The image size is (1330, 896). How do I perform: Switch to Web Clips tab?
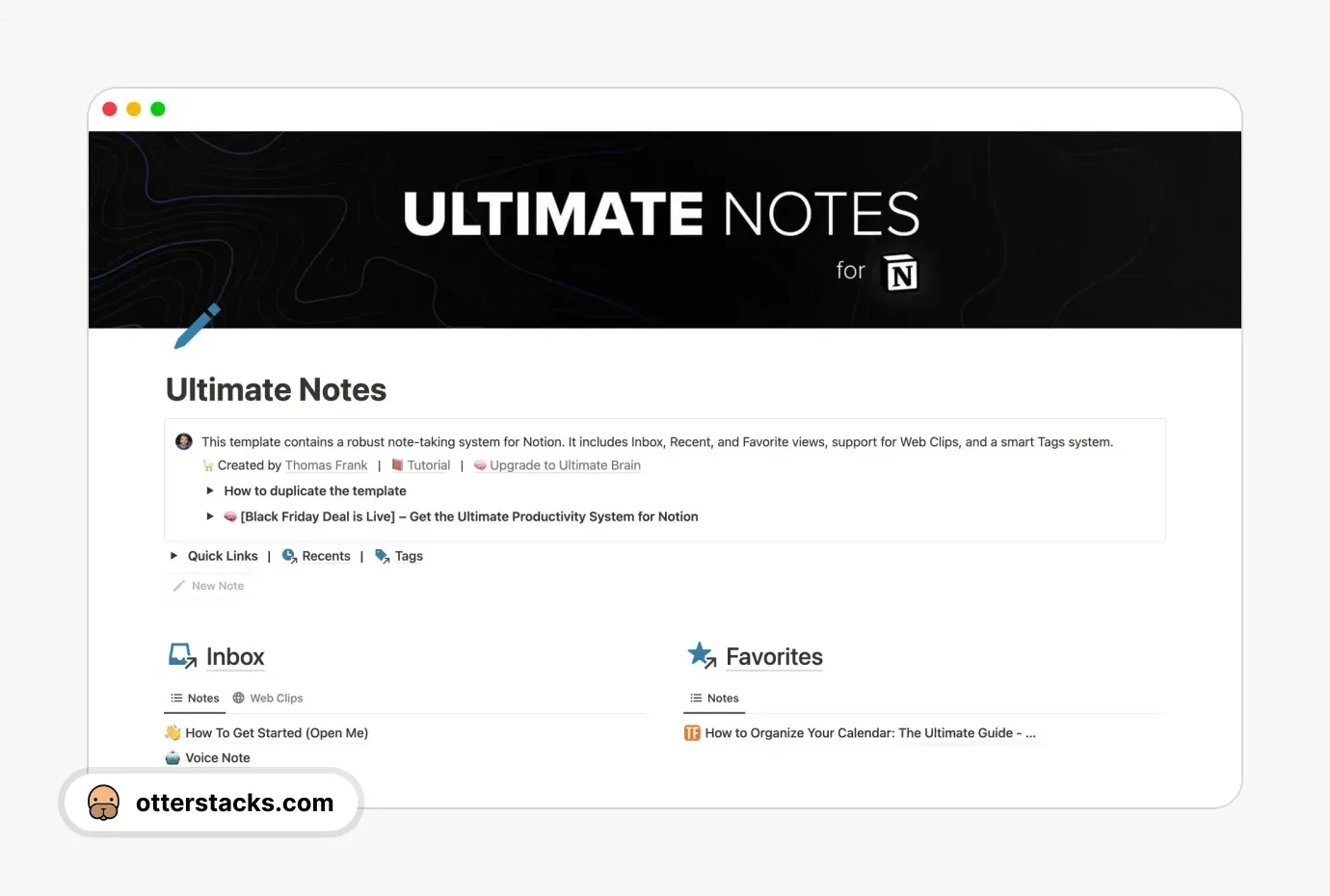coord(268,698)
